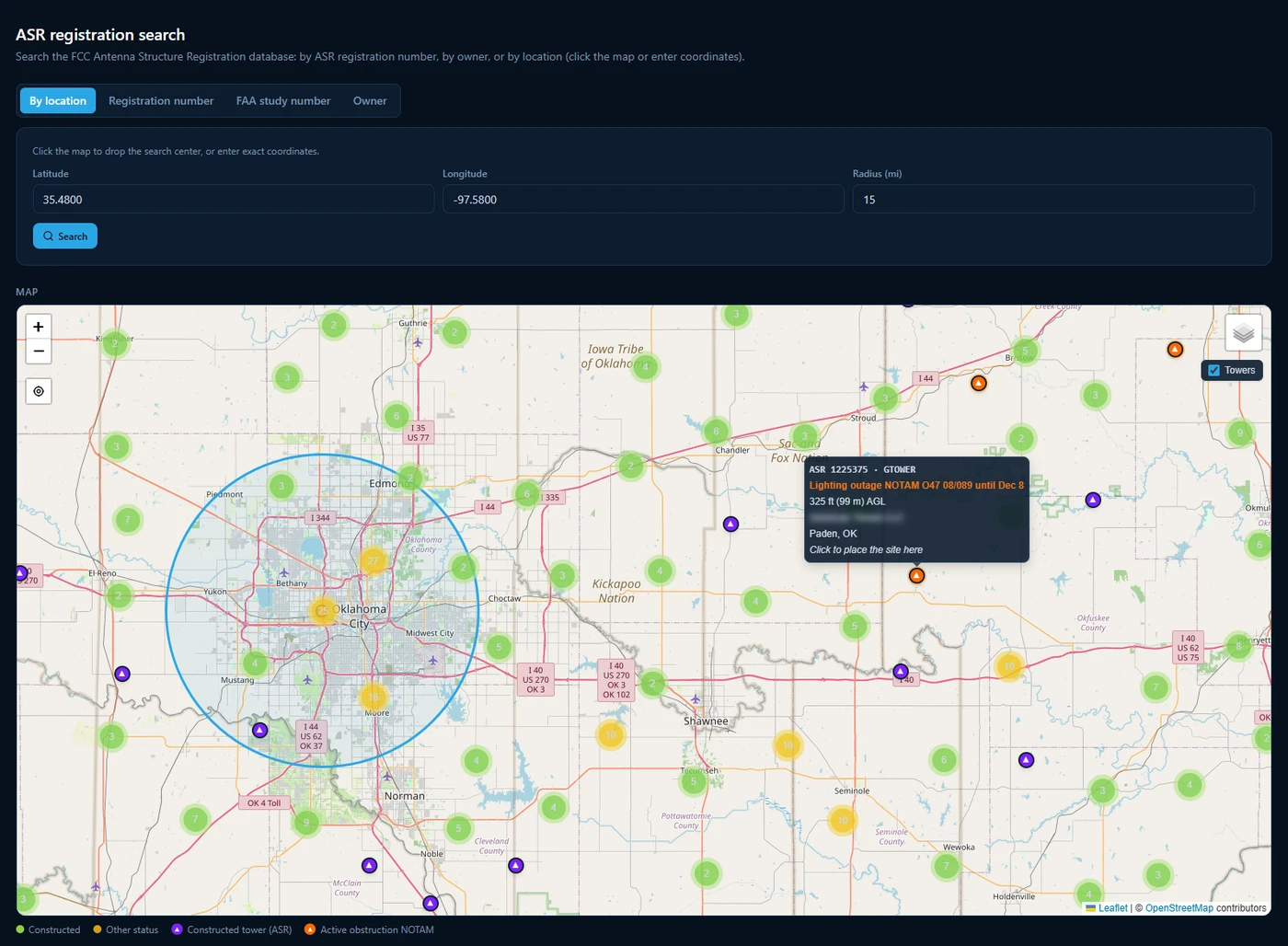Open the OpenStreetMap contributors link
The image size is (1288, 946).
(x=1179, y=908)
